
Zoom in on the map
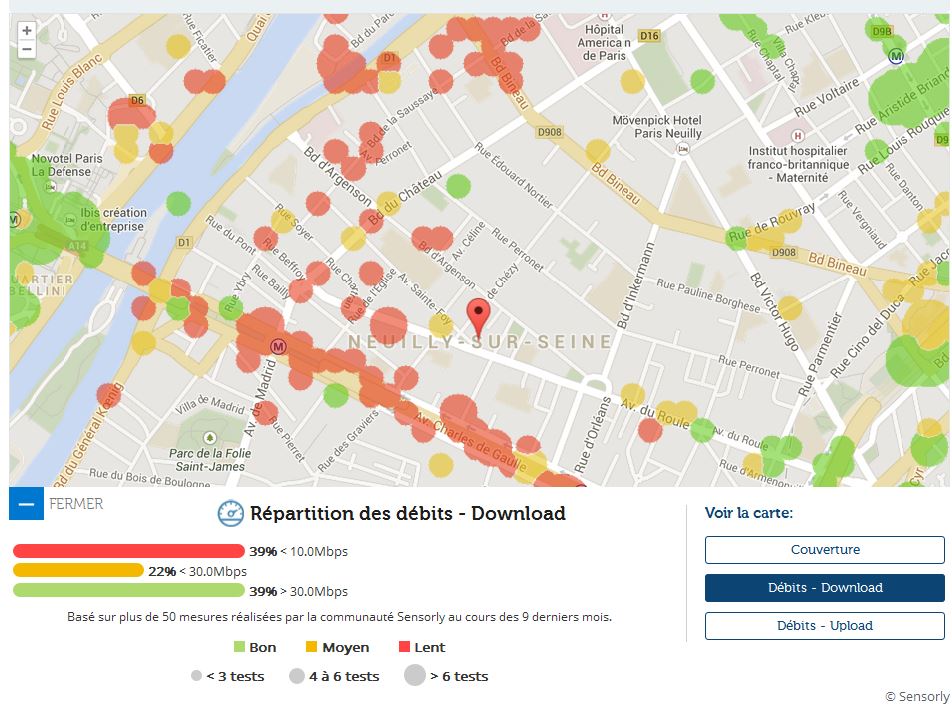click(x=27, y=31)
